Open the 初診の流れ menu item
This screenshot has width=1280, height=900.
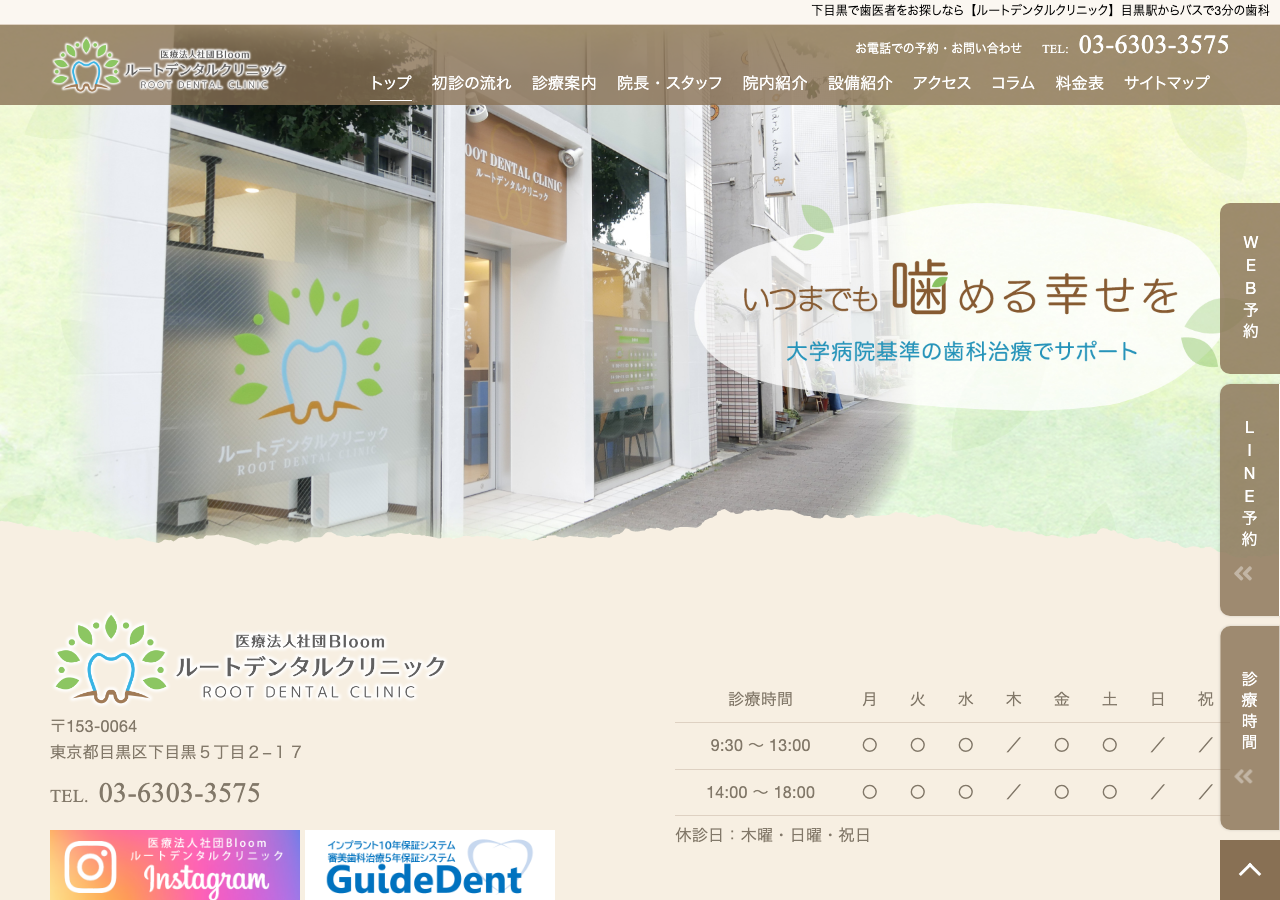pos(471,83)
